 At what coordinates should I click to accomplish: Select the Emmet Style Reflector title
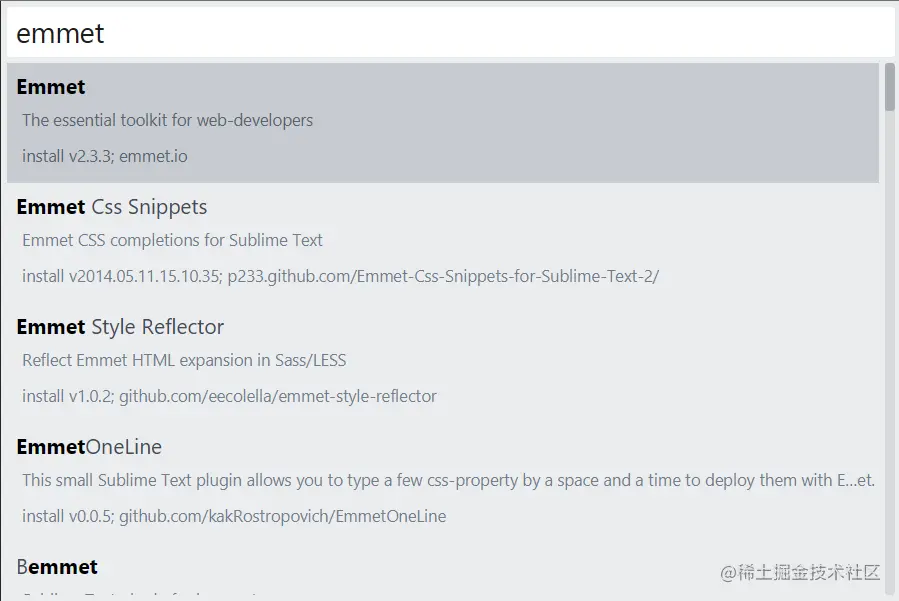click(120, 327)
